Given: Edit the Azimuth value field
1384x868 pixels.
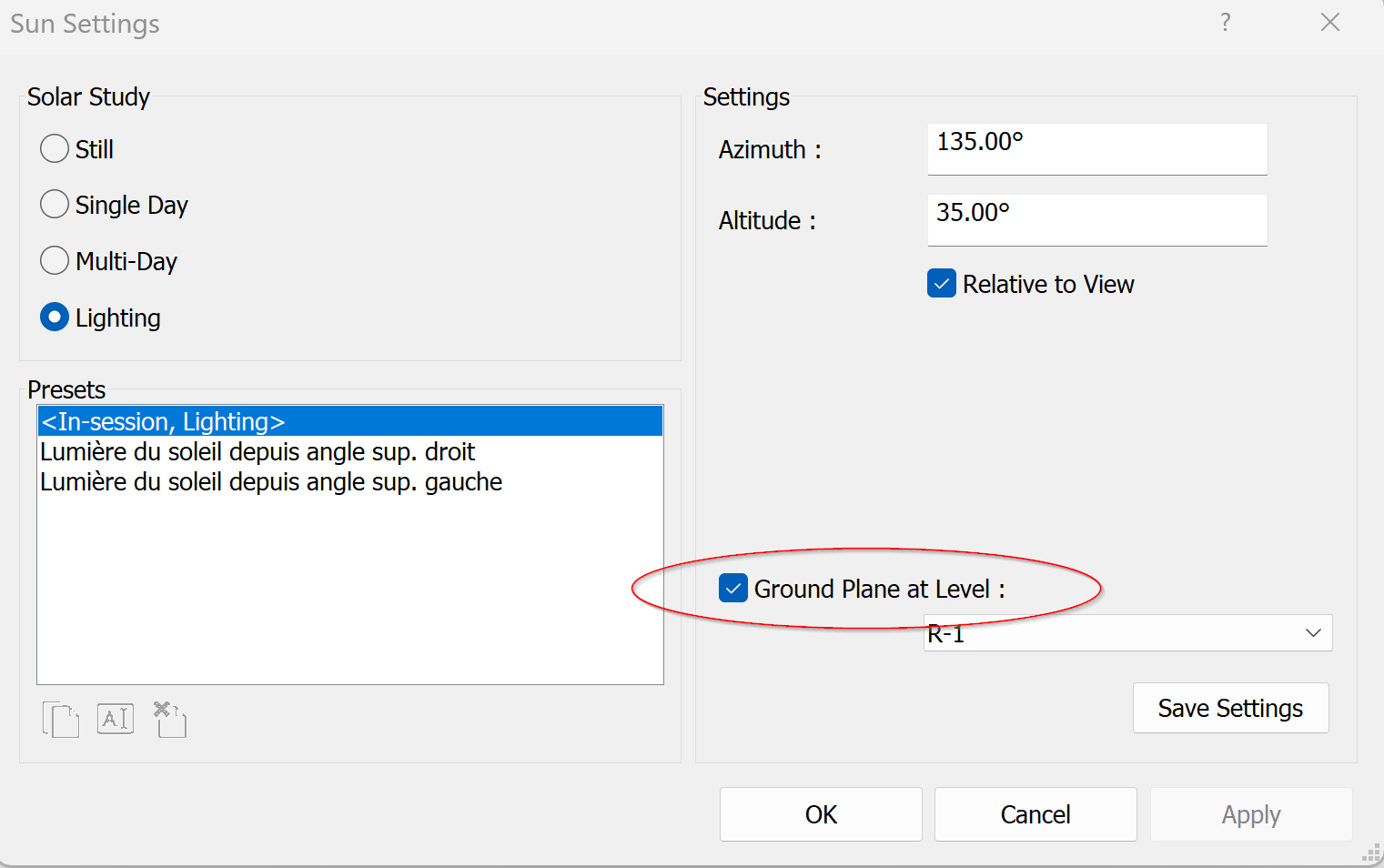Looking at the screenshot, I should coord(1096,148).
